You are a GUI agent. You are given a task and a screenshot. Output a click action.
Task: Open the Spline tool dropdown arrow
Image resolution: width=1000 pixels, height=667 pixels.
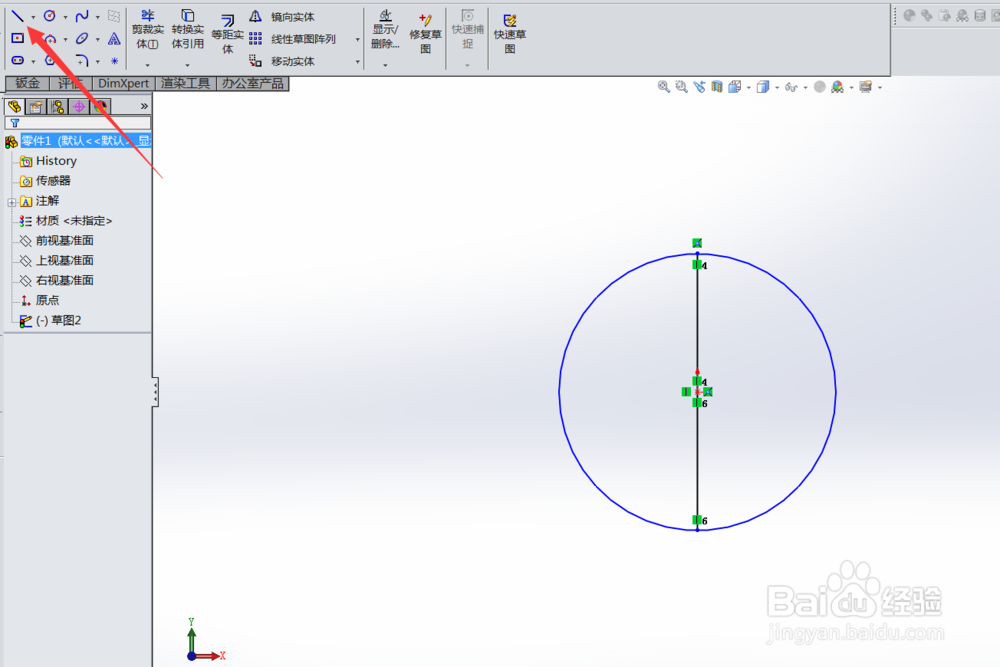click(x=98, y=17)
